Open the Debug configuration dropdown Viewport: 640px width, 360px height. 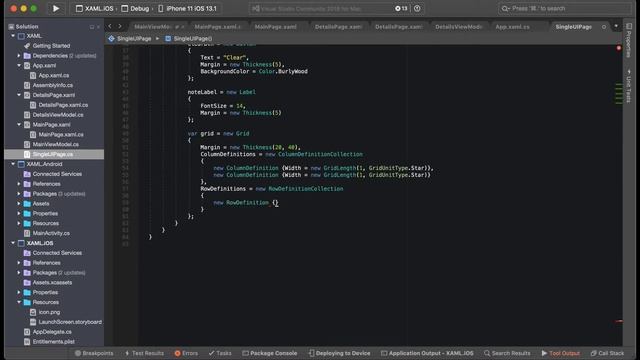tap(135, 8)
